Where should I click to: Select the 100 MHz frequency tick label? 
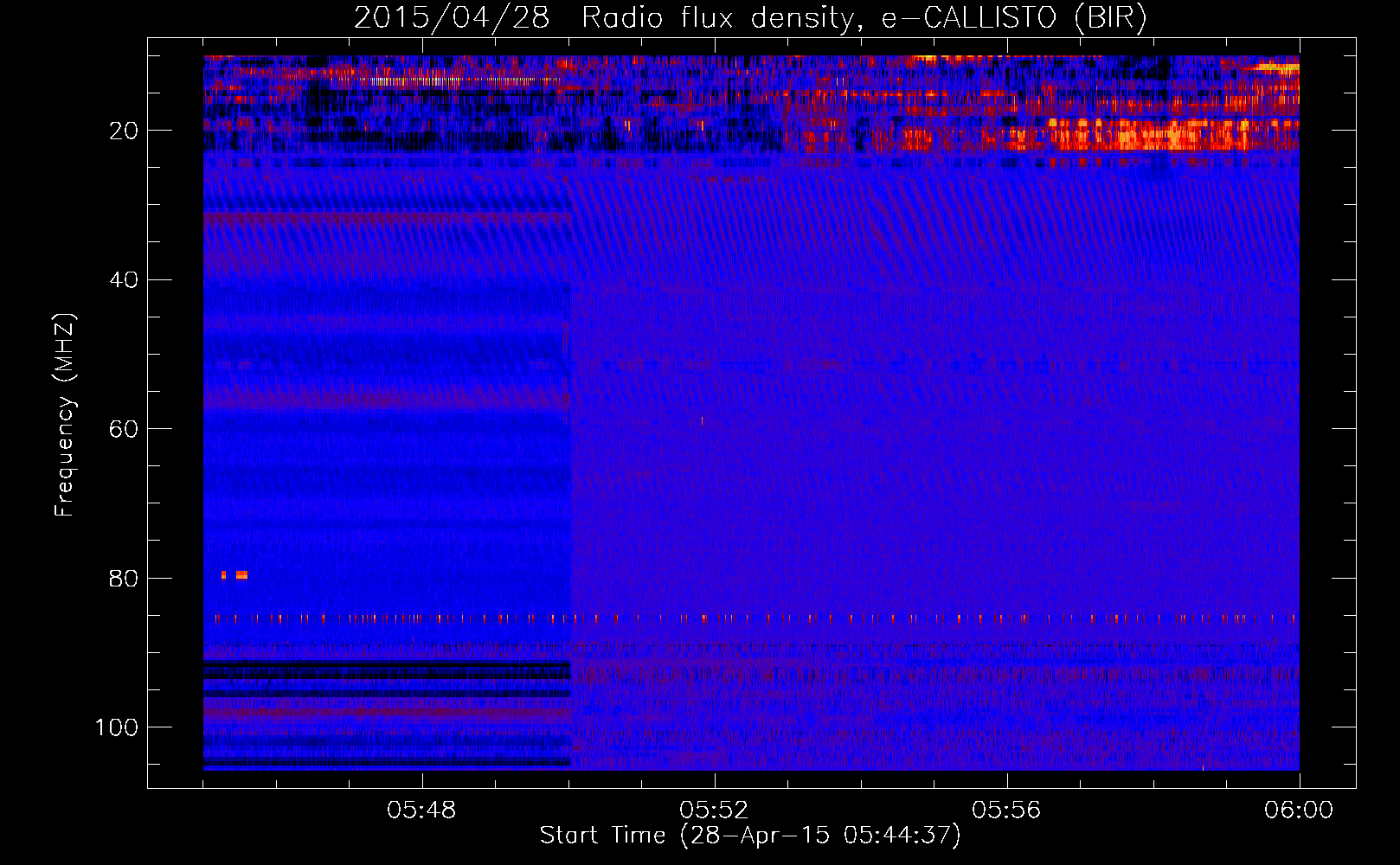[117, 727]
